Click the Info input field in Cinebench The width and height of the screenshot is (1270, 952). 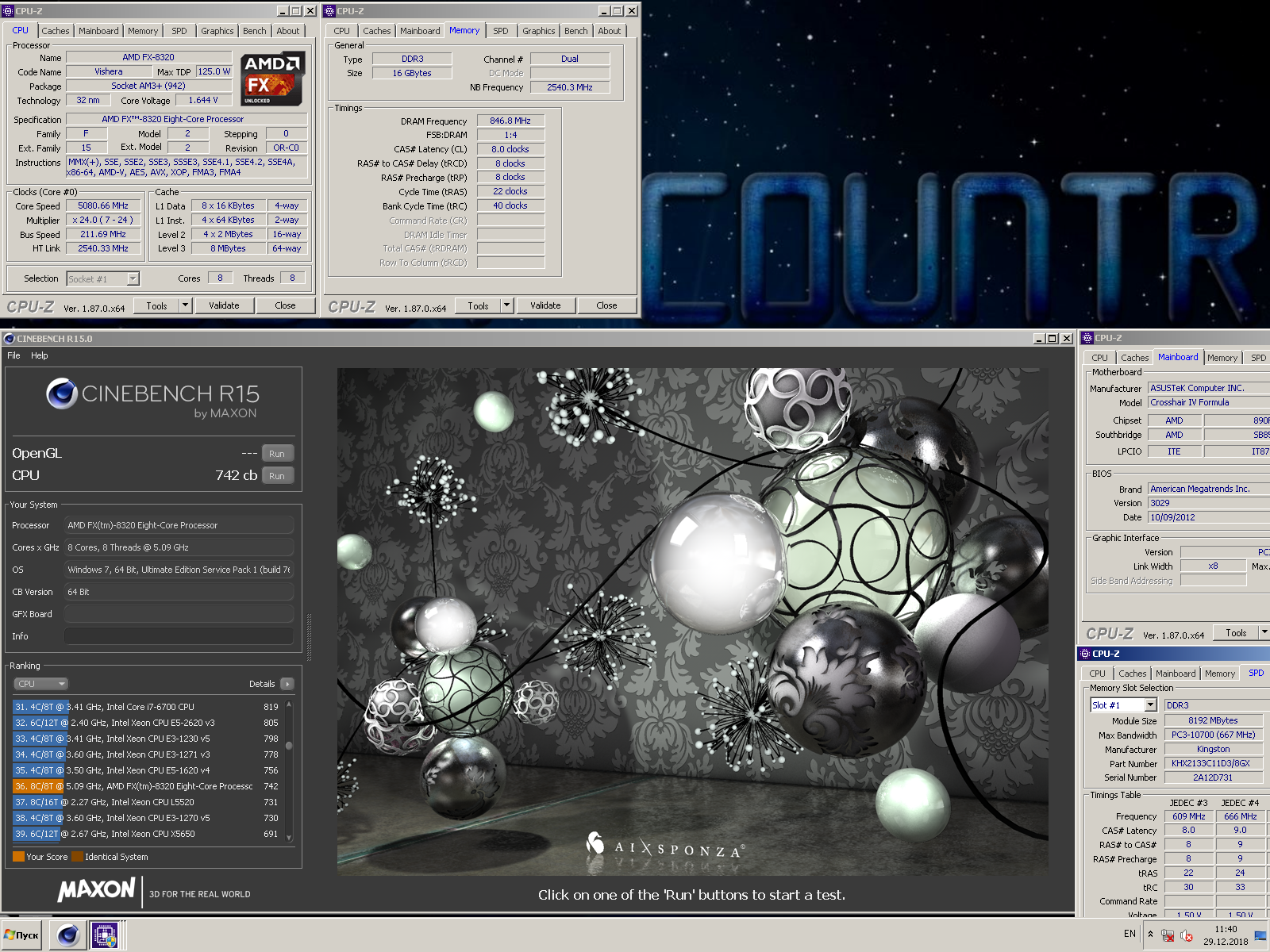pos(179,636)
